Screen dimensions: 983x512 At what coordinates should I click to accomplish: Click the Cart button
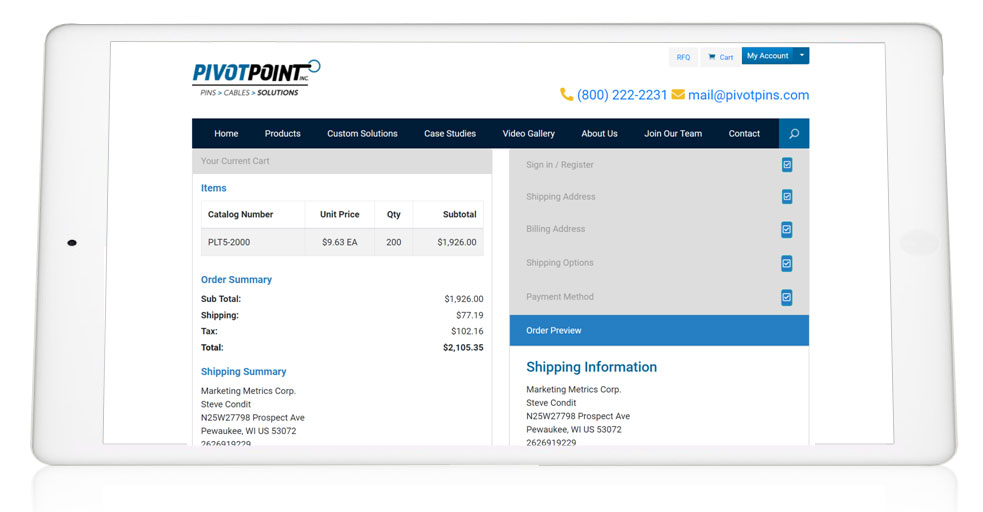pyautogui.click(x=720, y=57)
